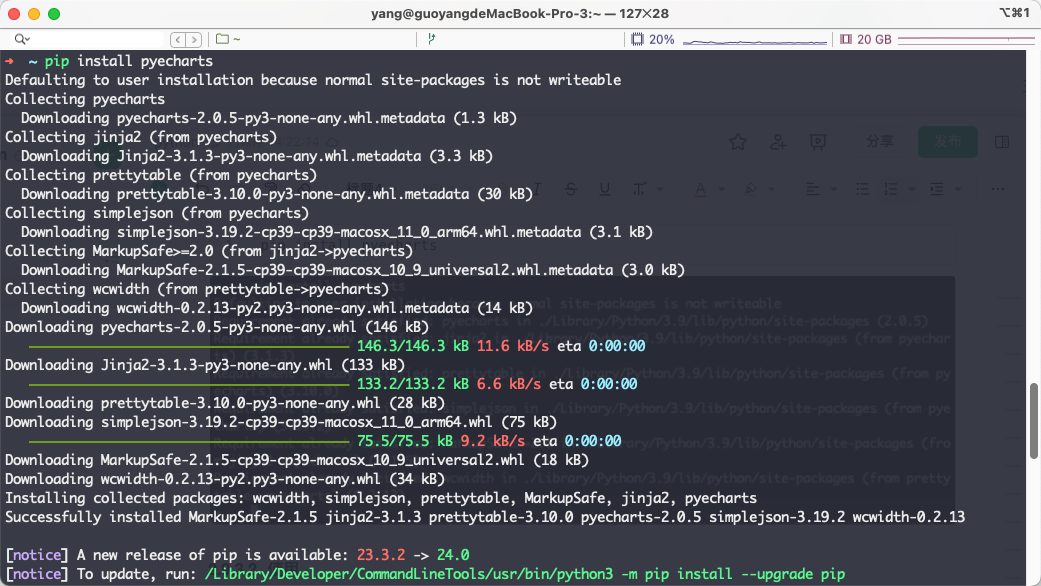Click the 'pip install pyecharts' command line
Image resolution: width=1041 pixels, height=586 pixels.
(x=128, y=61)
